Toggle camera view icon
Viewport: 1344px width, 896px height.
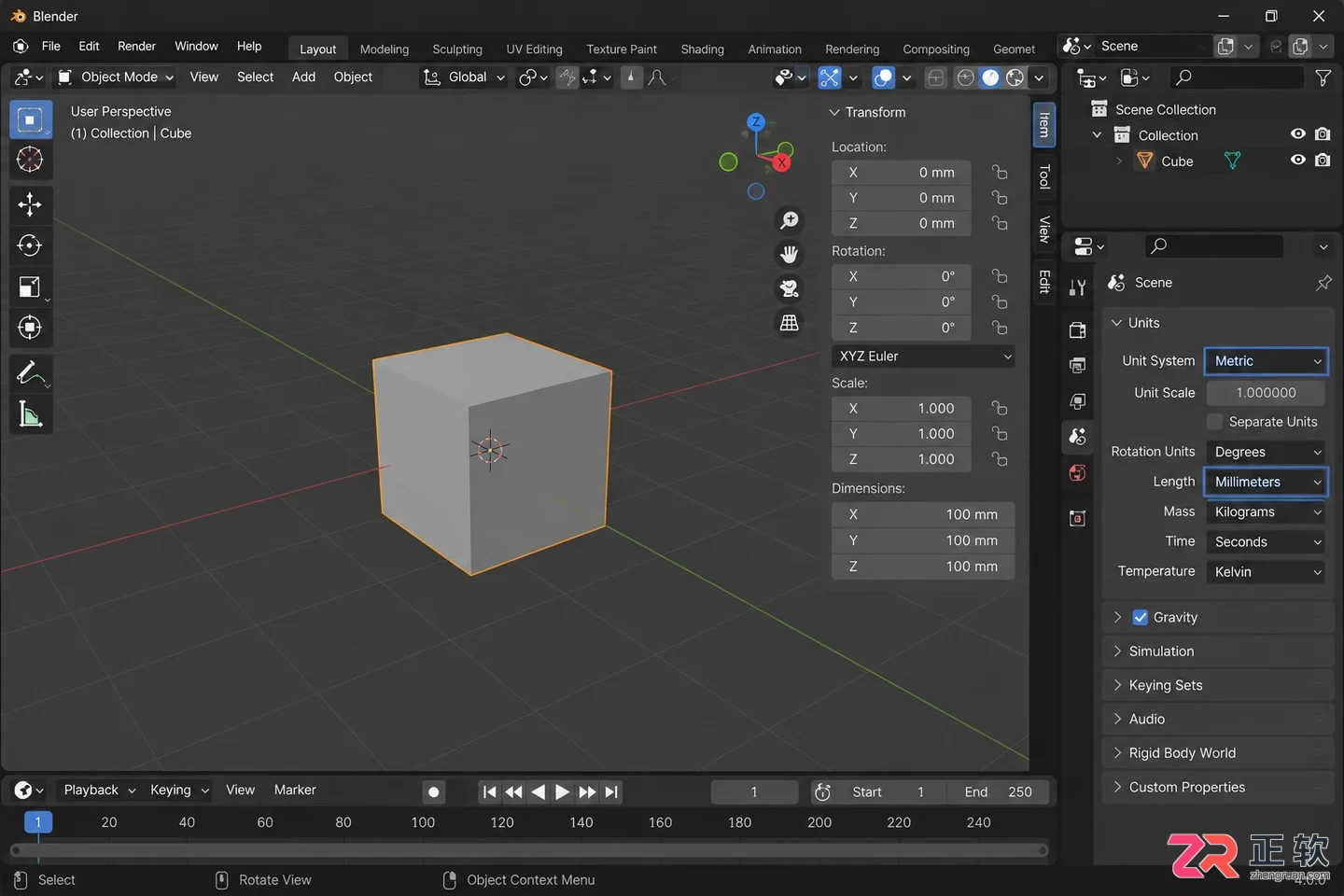click(790, 288)
